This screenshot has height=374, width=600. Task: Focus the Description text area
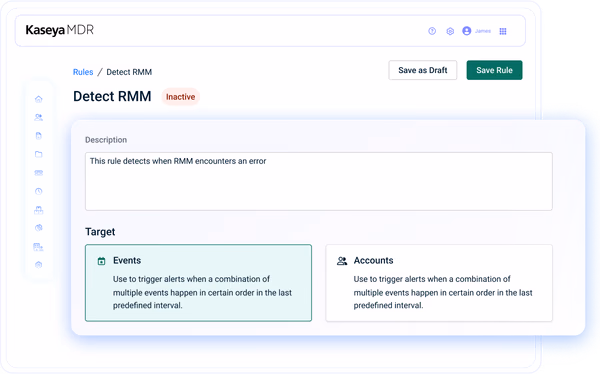(319, 181)
